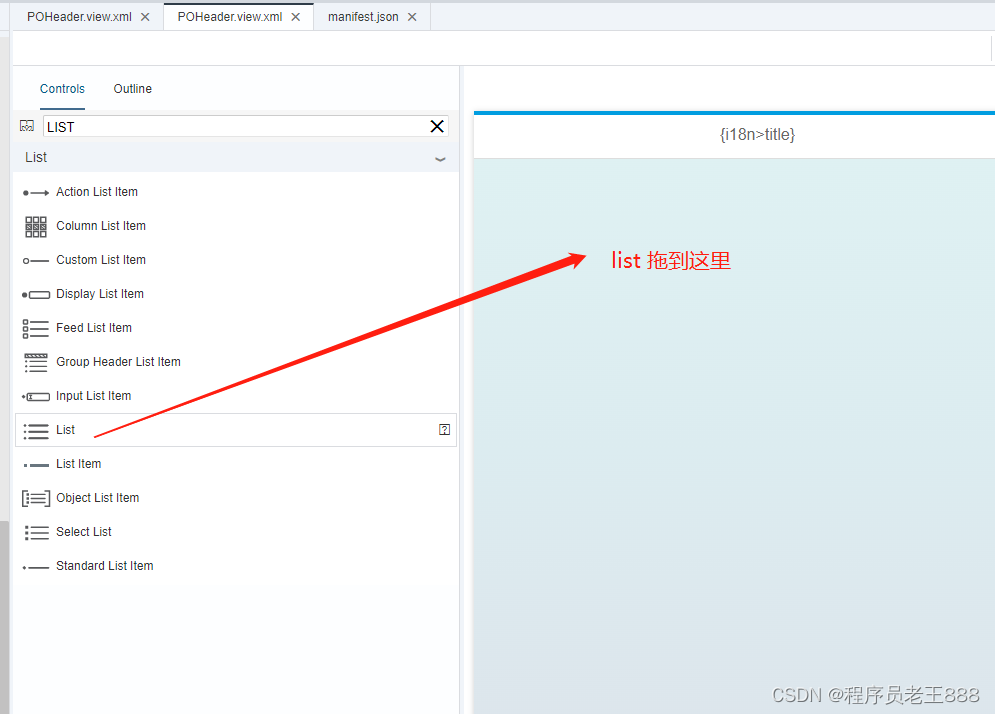Click the 'Input List Item' label
Image resolution: width=995 pixels, height=714 pixels.
point(93,396)
